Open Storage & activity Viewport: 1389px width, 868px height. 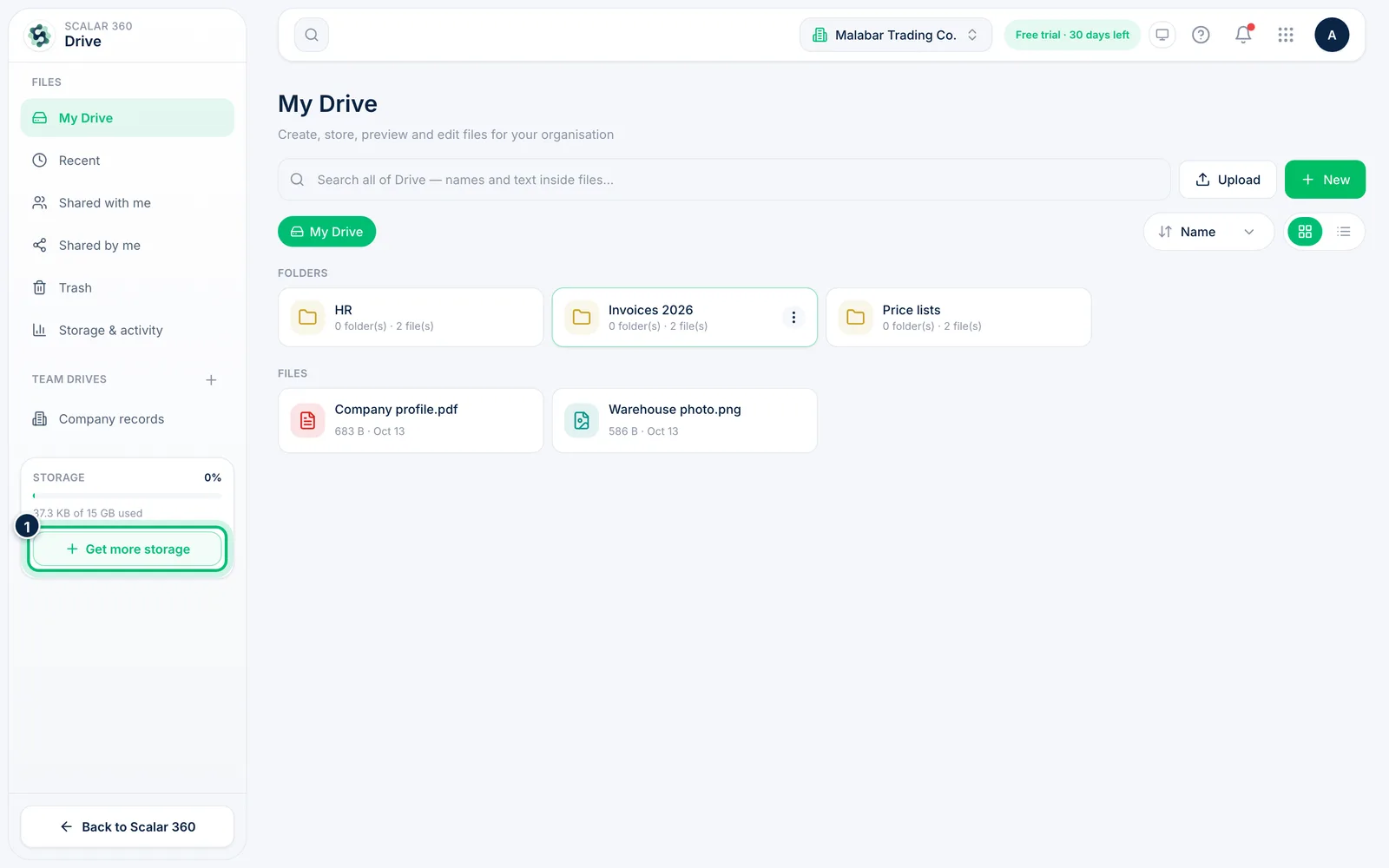[x=128, y=331]
